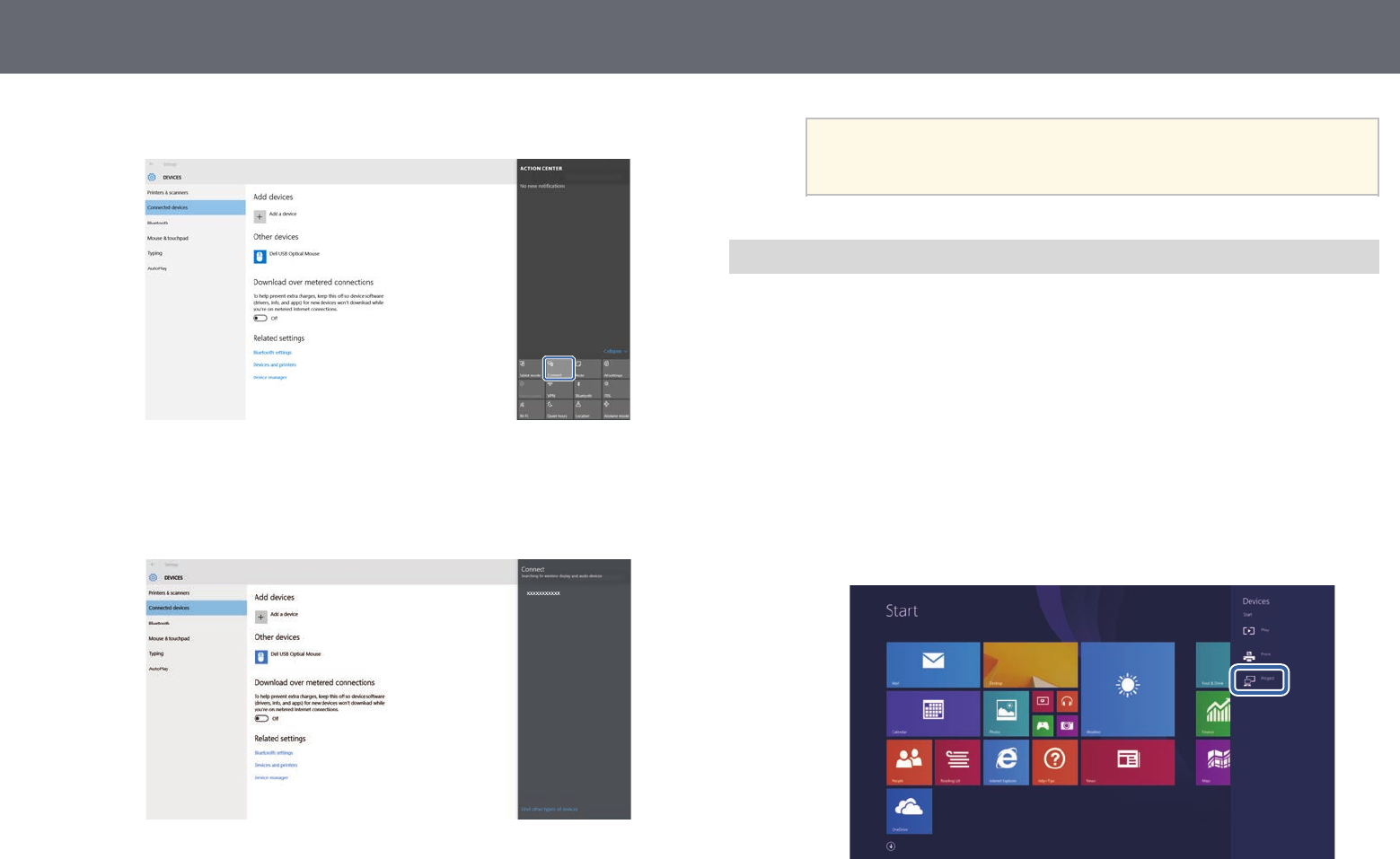Viewport: 1400px width, 859px height.
Task: Select Mouse & touchpad in lower Settings sidebar
Action: click(x=169, y=638)
